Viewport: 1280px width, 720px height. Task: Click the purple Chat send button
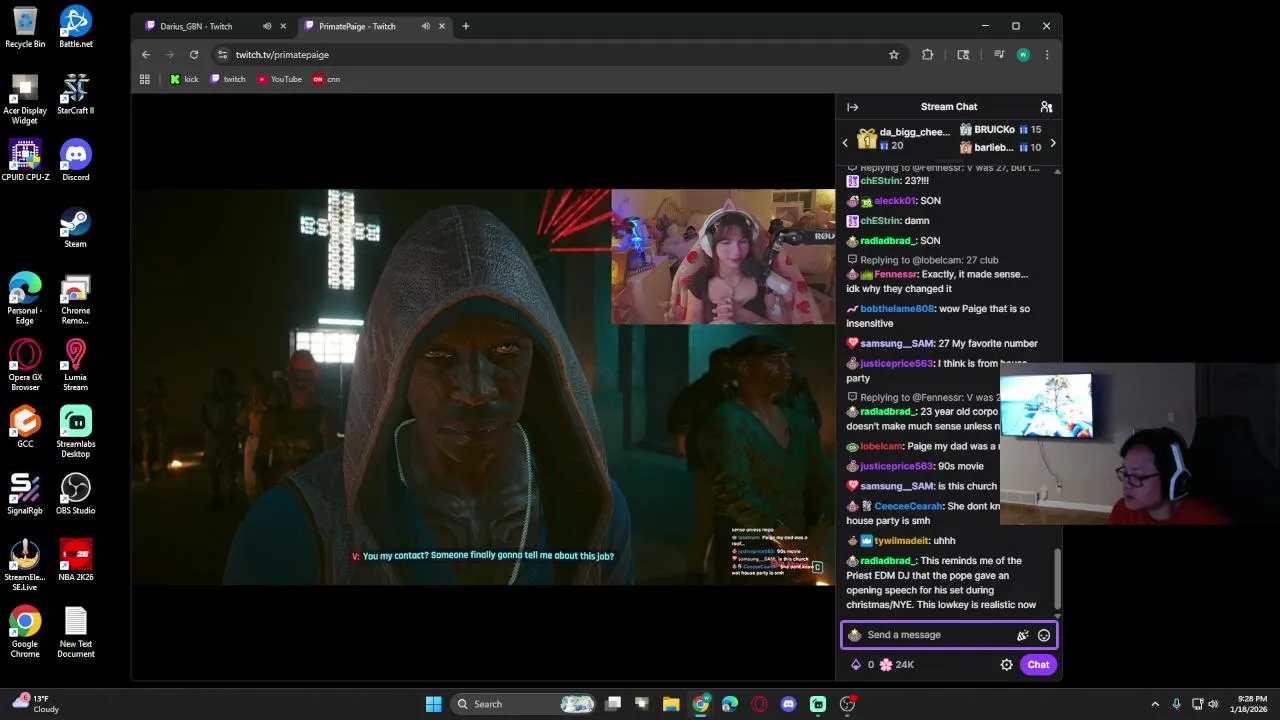[1038, 665]
